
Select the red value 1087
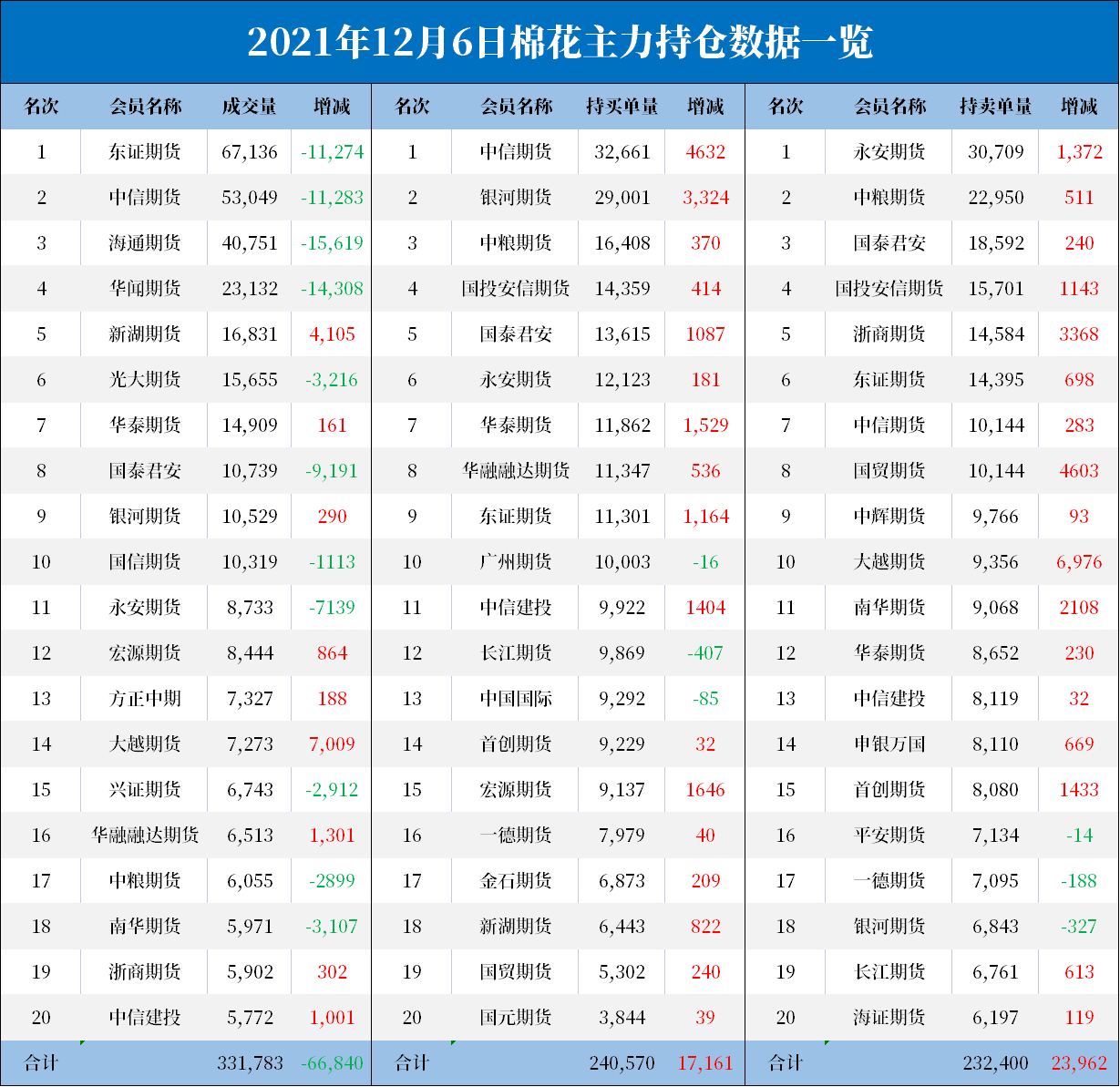point(705,334)
